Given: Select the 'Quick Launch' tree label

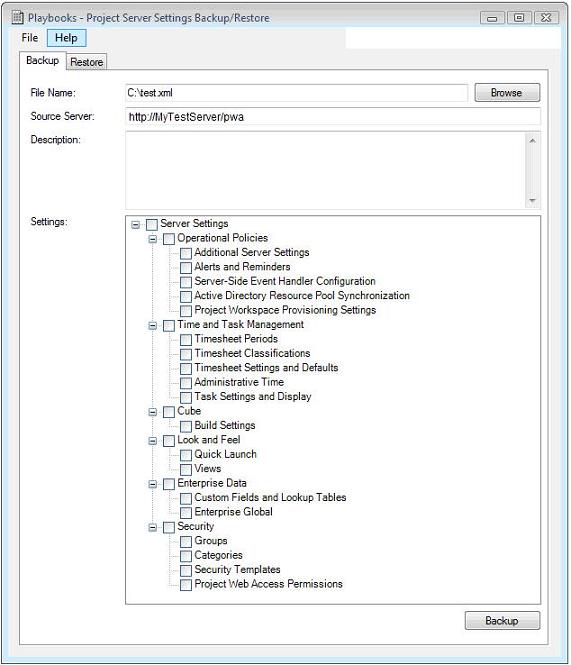Looking at the screenshot, I should 225,454.
